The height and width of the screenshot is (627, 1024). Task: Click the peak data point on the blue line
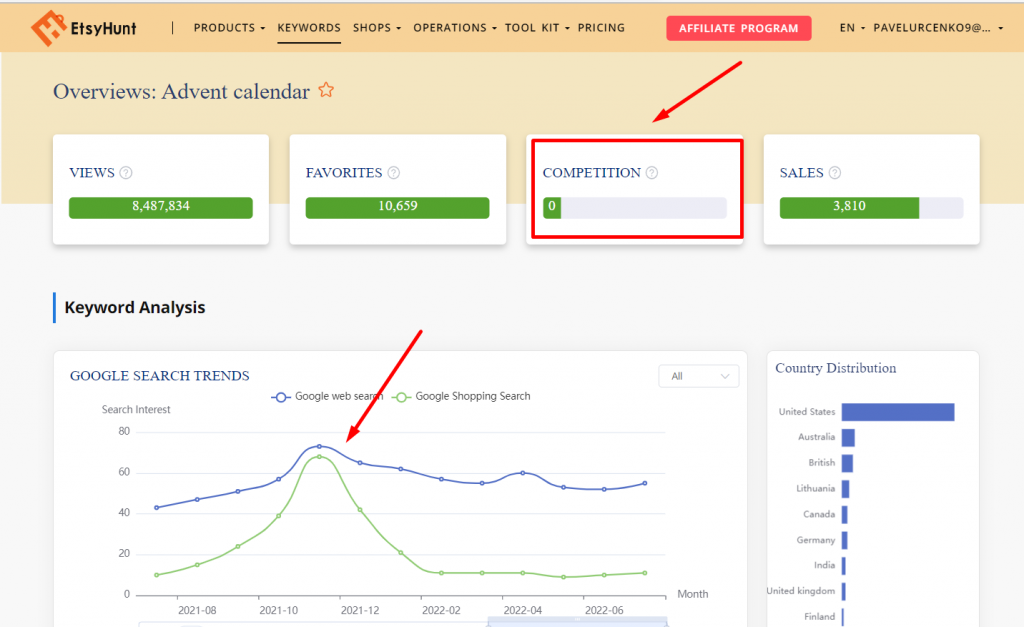[x=319, y=446]
